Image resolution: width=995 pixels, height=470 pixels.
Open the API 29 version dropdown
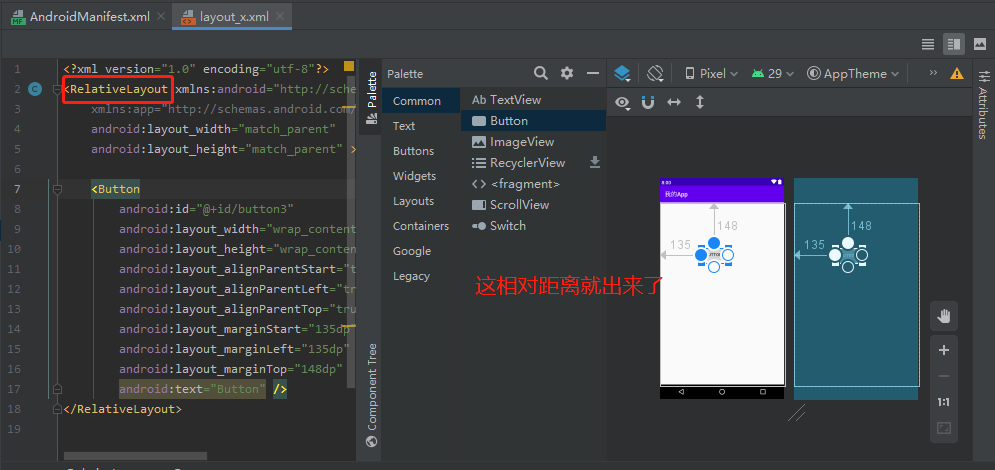[x=773, y=74]
